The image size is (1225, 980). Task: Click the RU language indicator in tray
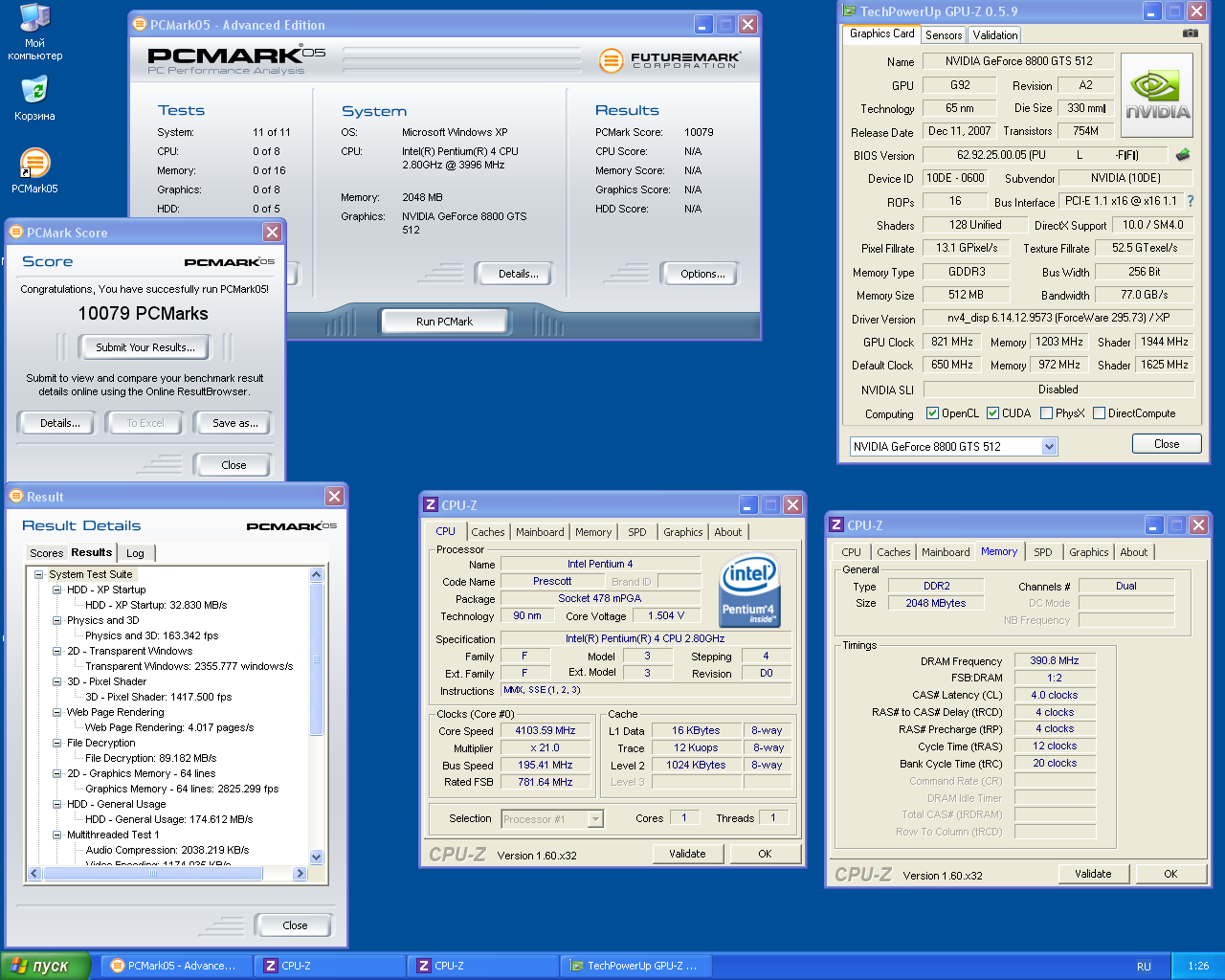click(1144, 967)
